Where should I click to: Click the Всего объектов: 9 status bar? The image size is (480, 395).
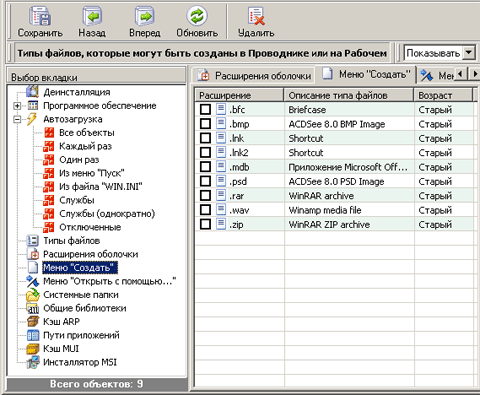97,384
